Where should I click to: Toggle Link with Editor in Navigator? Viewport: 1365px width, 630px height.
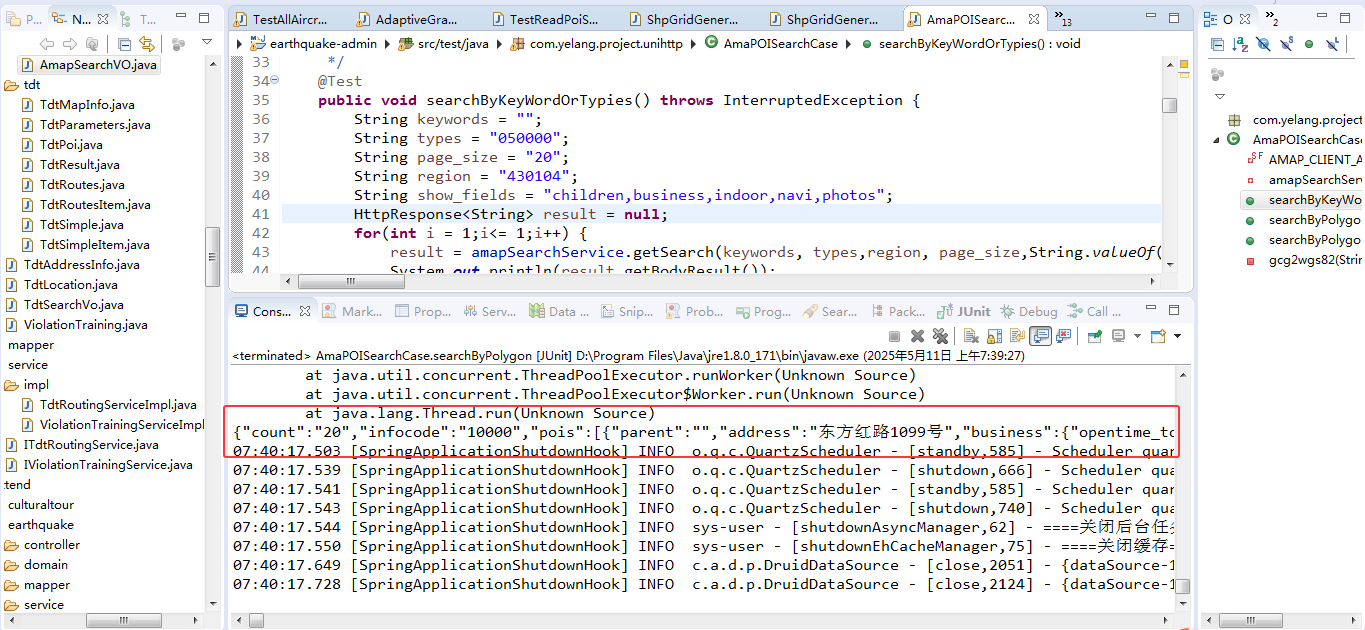coord(147,44)
